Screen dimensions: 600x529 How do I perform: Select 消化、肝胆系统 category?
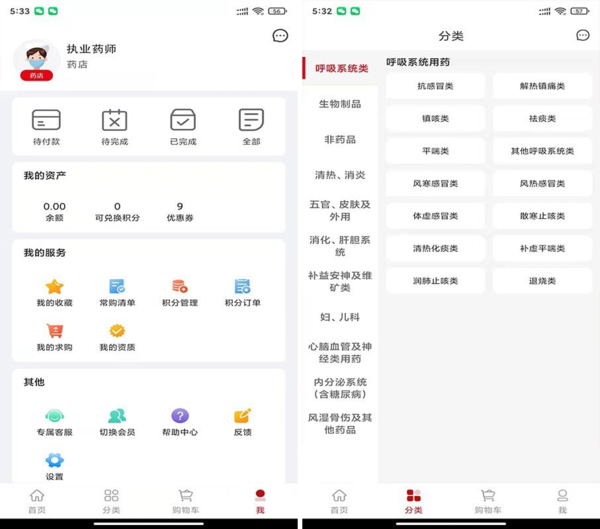[x=340, y=246]
